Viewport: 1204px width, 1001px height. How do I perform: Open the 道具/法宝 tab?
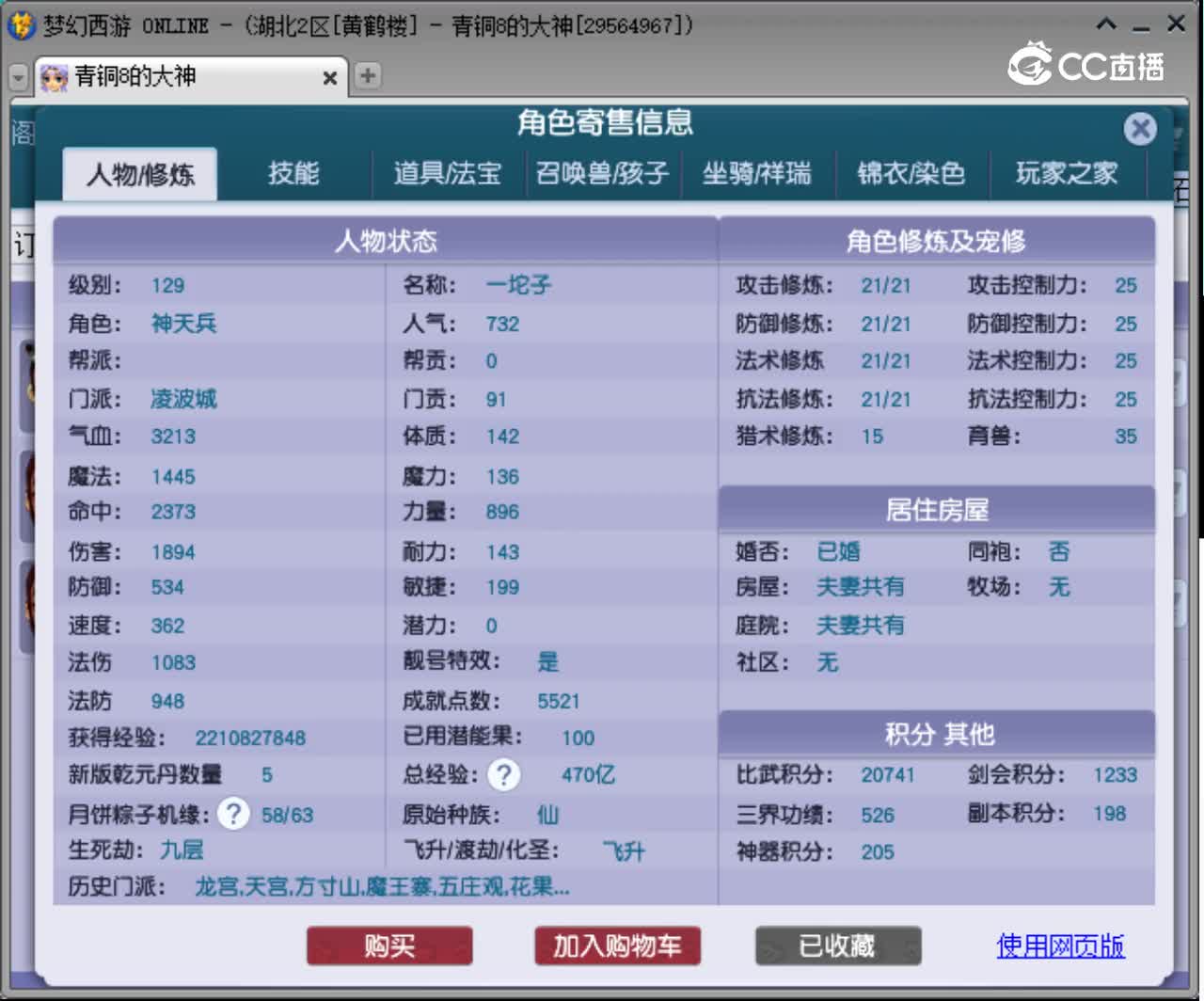click(448, 173)
